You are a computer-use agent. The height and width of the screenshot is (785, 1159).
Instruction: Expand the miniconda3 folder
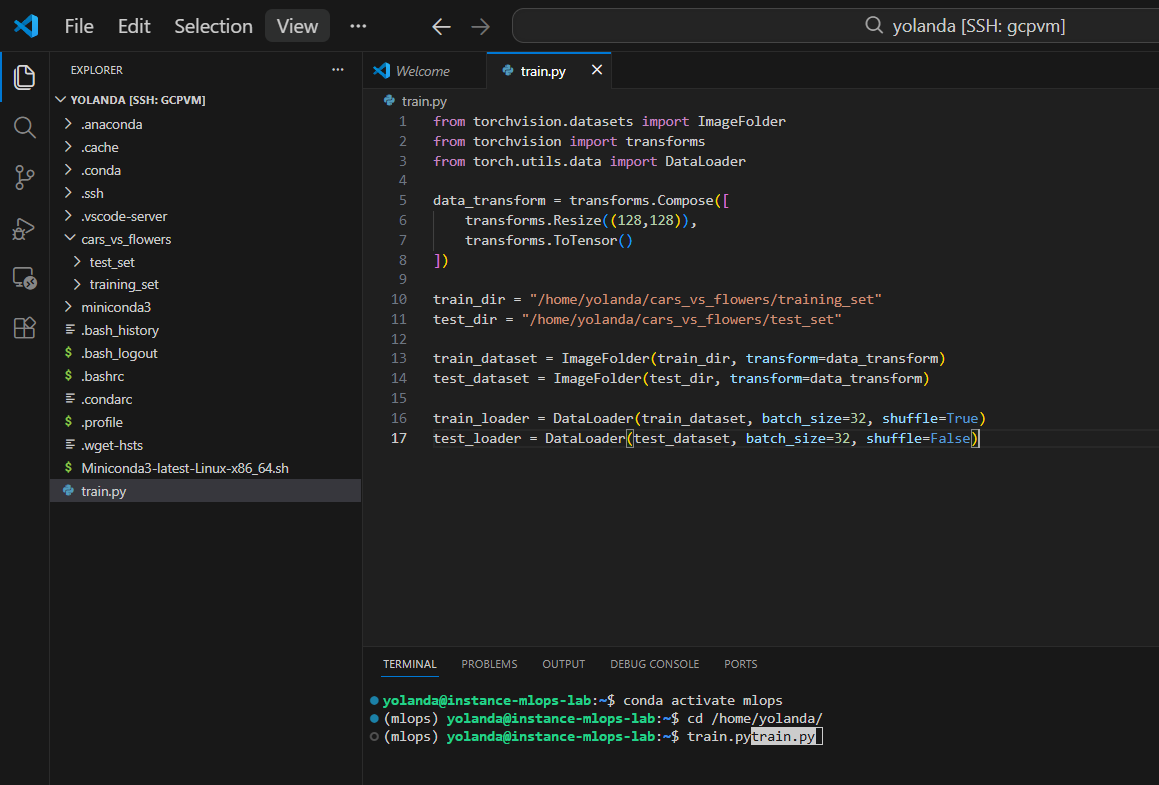click(x=115, y=307)
